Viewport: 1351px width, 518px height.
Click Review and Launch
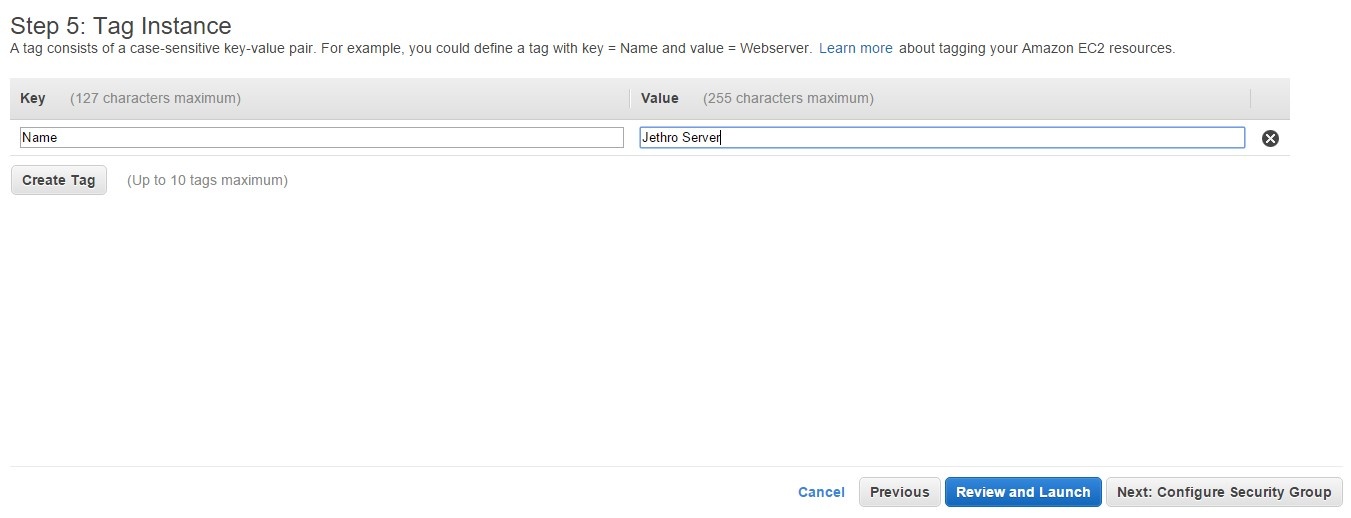[1023, 492]
